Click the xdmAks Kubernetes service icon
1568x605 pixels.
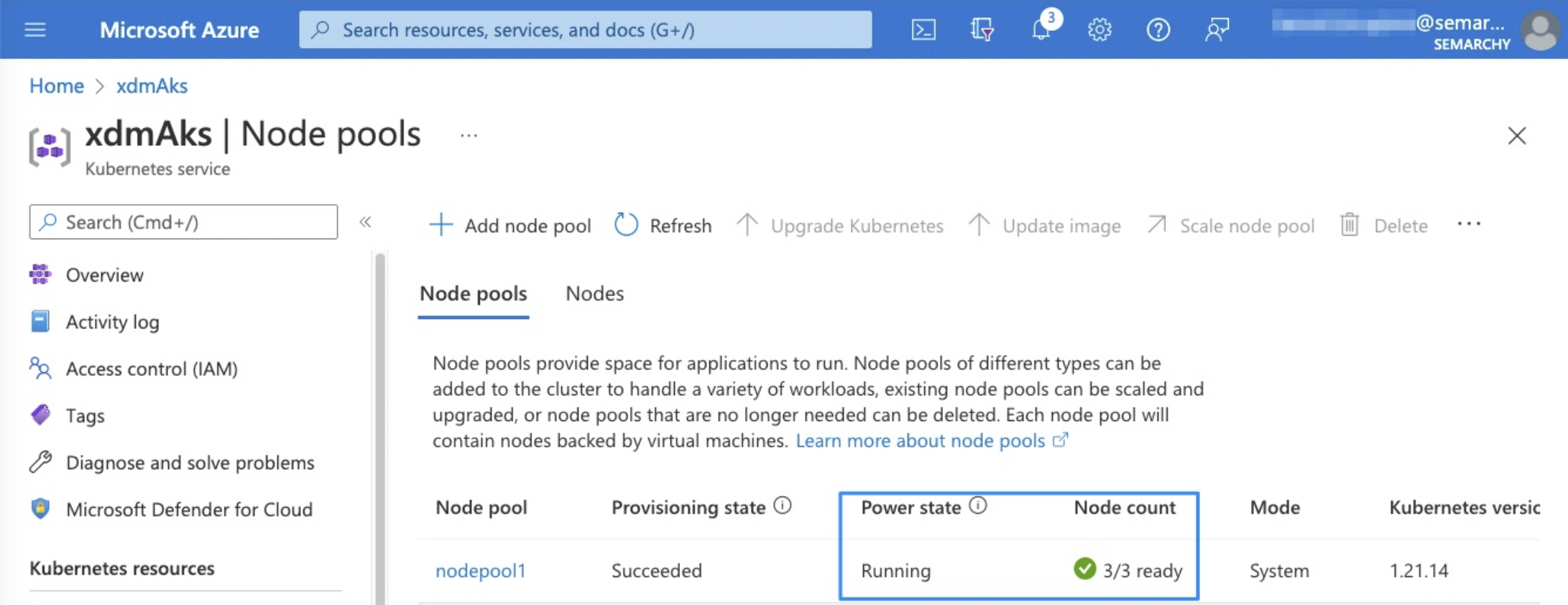(50, 147)
